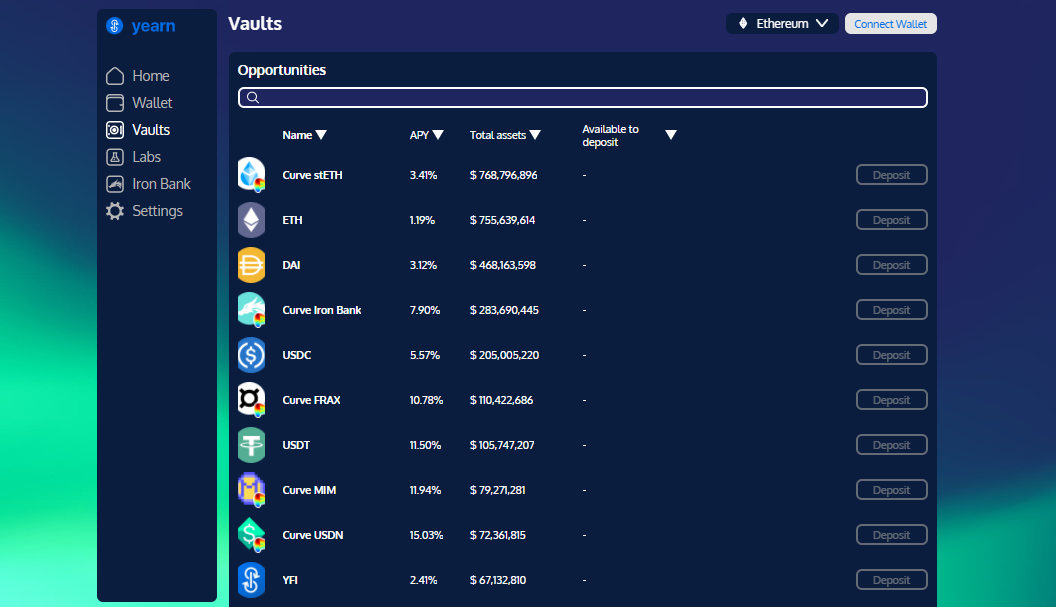Viewport: 1056px width, 607px height.
Task: Click the YFI token icon
Action: tap(251, 580)
